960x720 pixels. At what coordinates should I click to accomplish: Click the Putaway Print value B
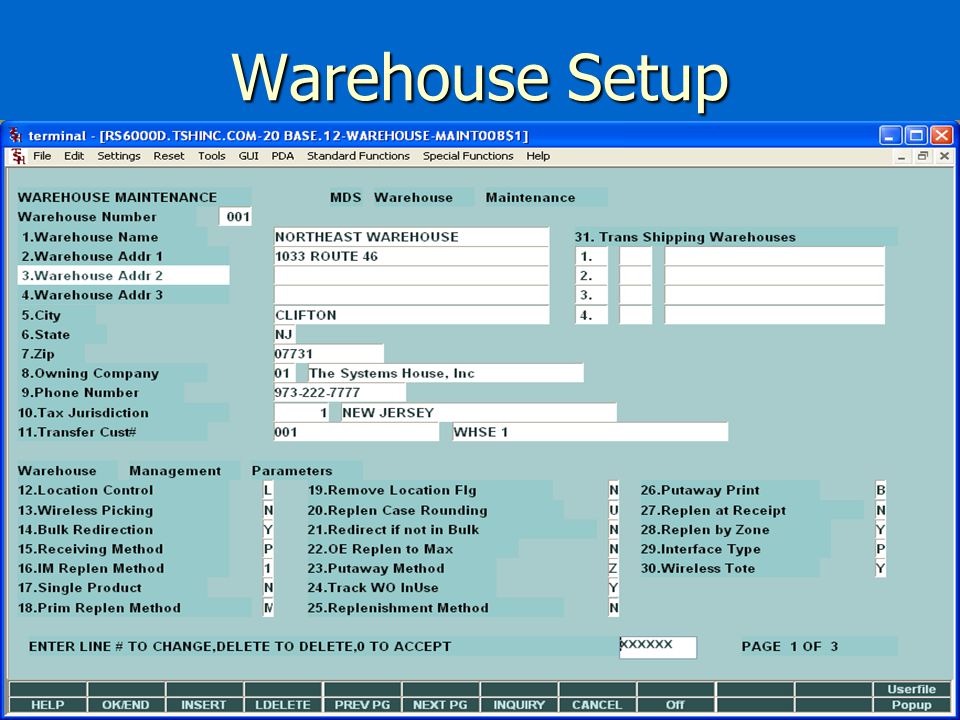click(880, 490)
